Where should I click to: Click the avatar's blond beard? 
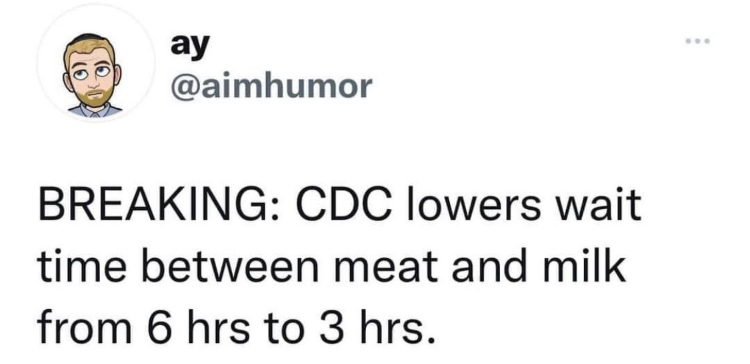pos(94,94)
